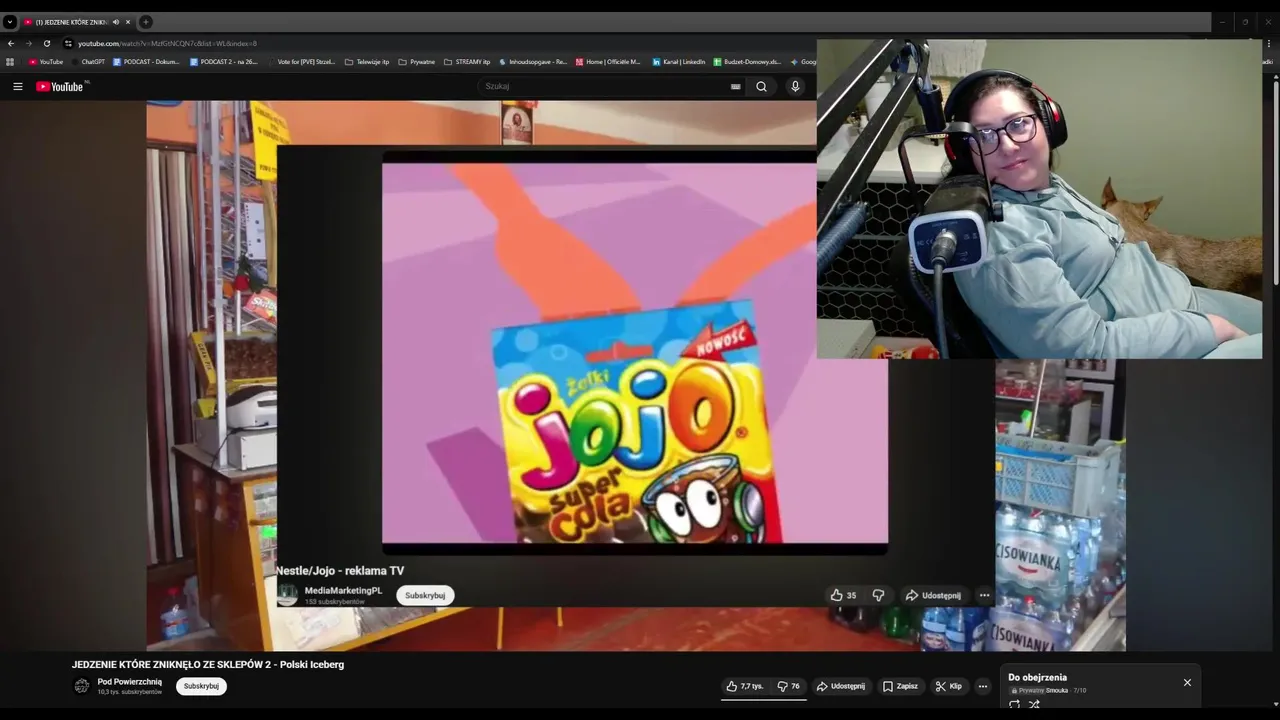Click the embedded Udostępnij share button

[x=933, y=595]
